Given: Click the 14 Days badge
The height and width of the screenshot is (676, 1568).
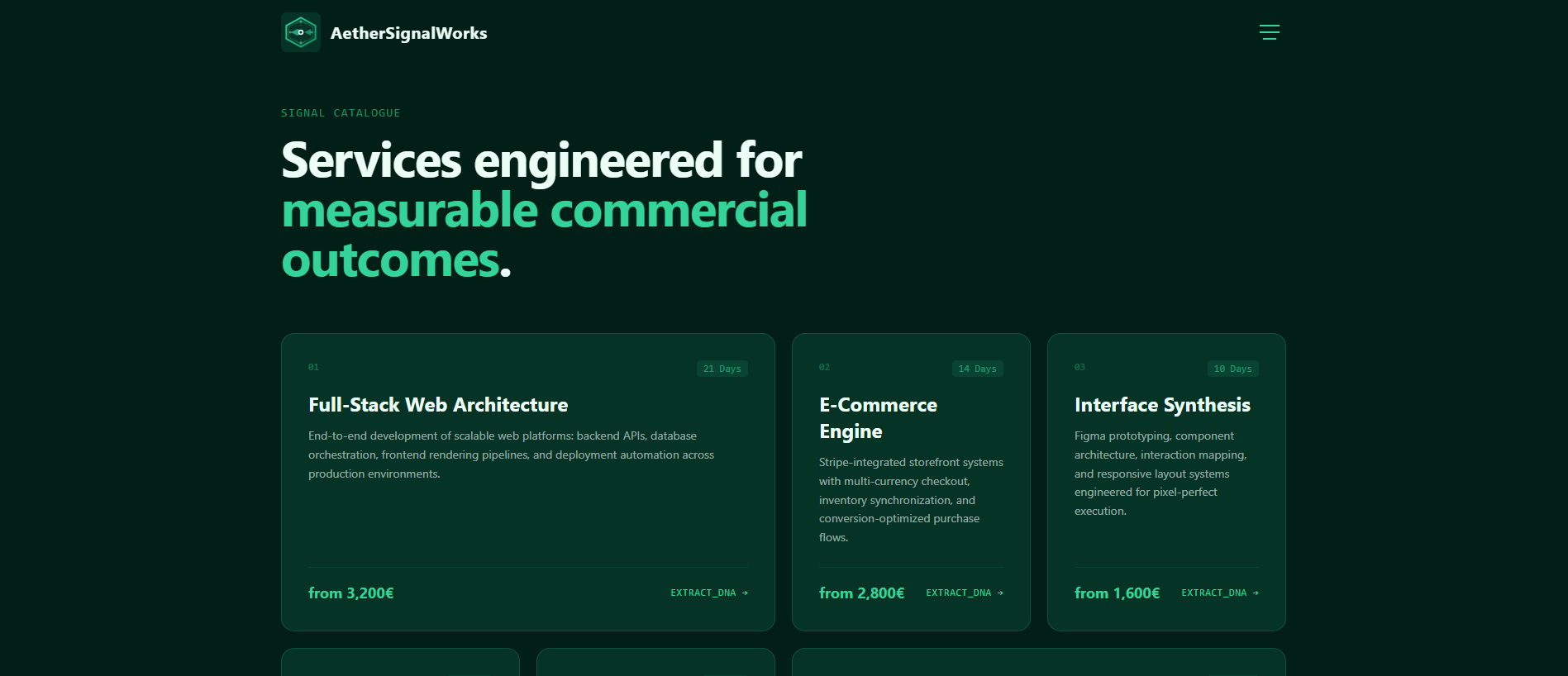Looking at the screenshot, I should point(978,369).
